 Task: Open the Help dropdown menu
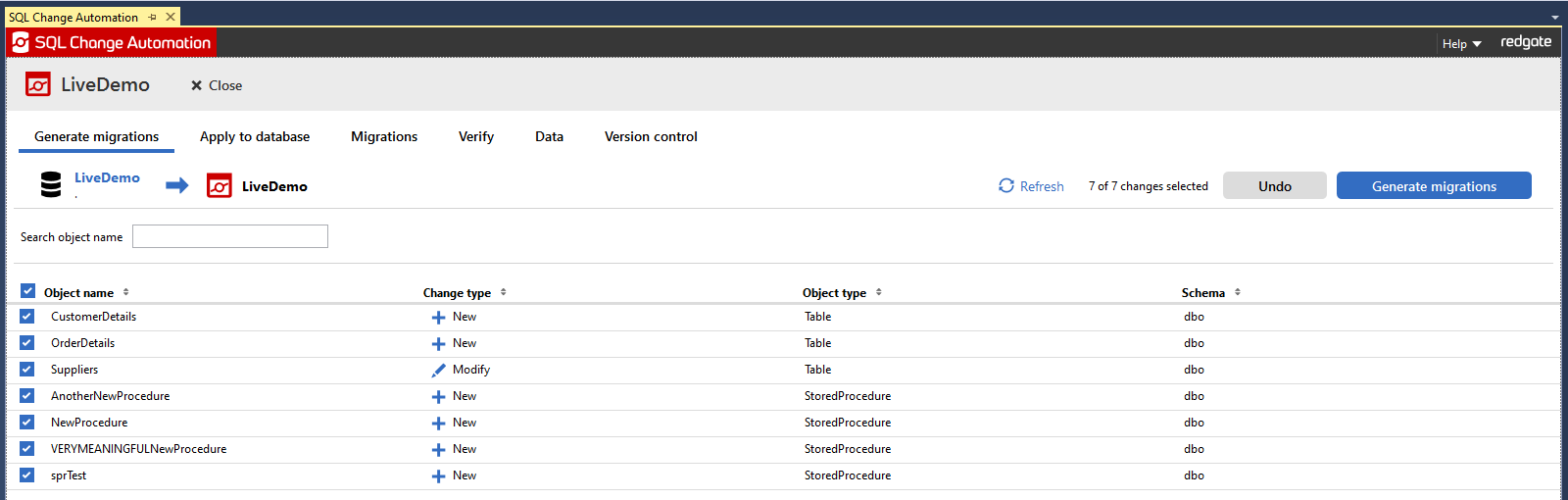[x=1461, y=44]
